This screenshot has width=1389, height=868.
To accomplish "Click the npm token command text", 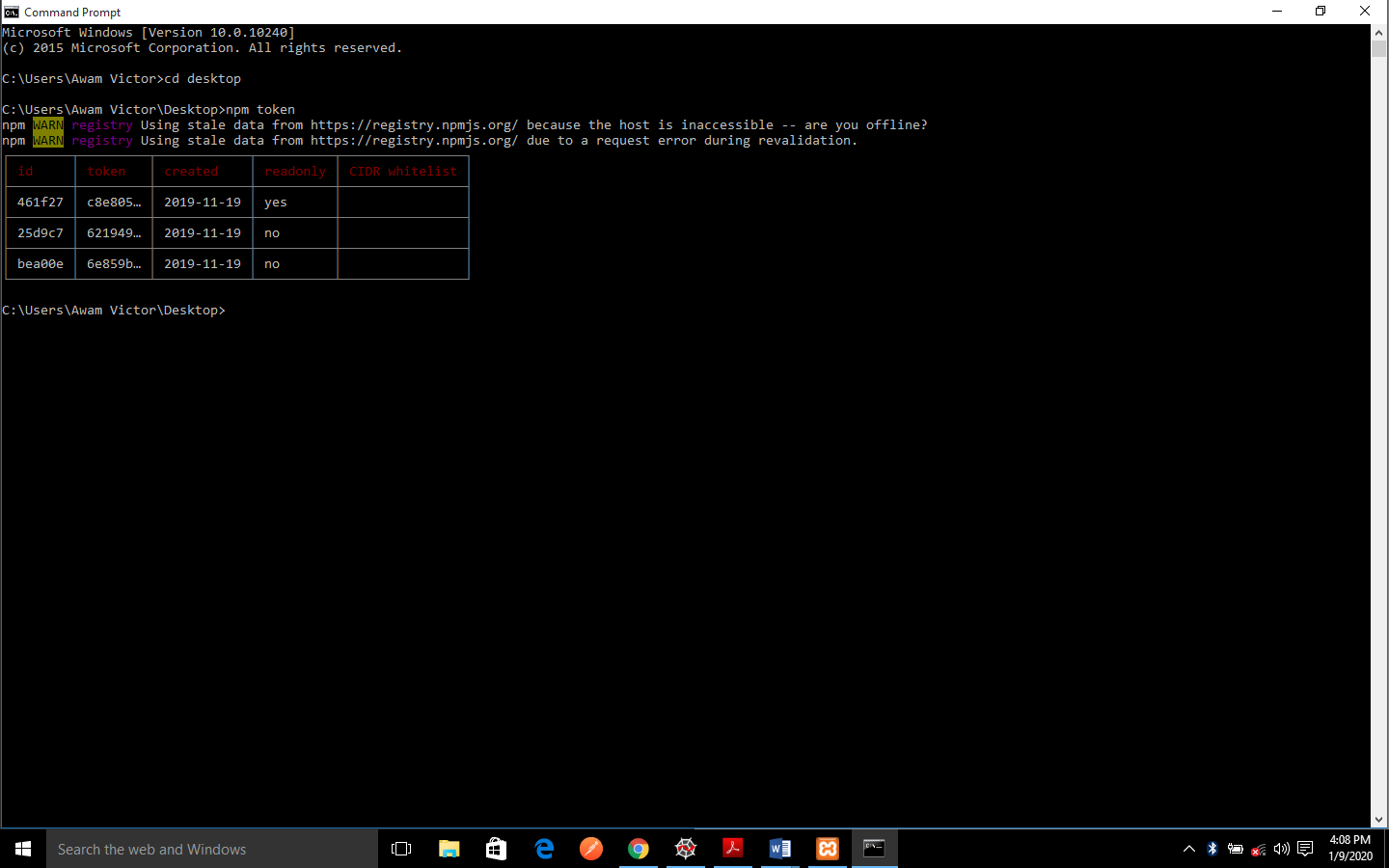I will [260, 110].
